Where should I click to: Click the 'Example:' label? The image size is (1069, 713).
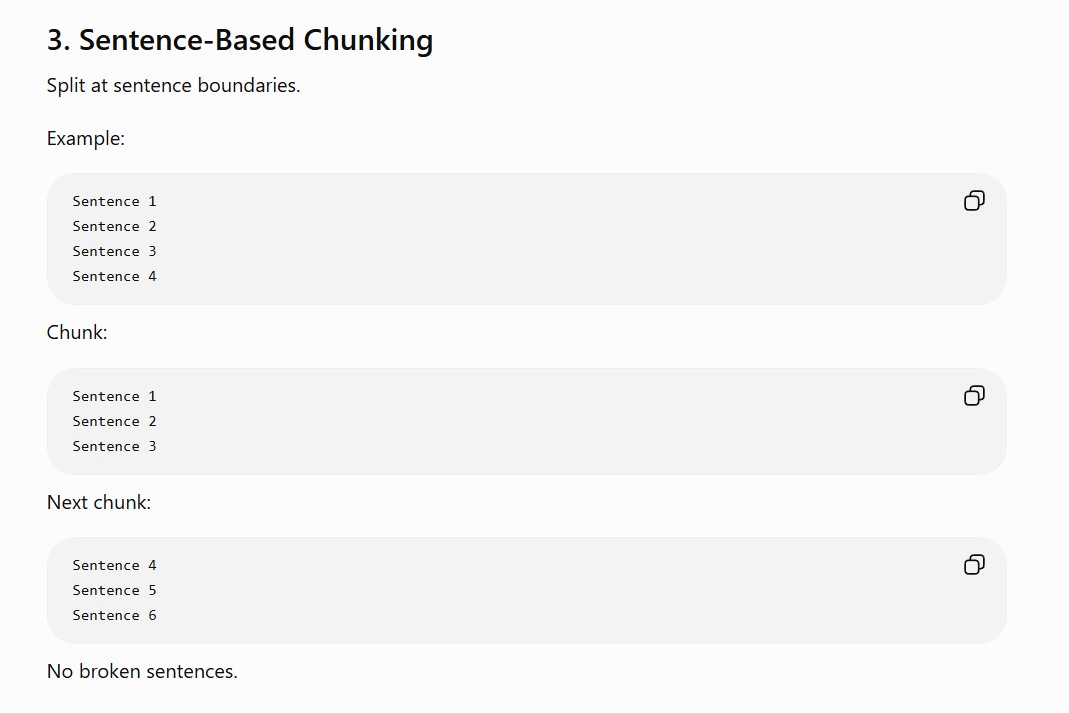point(86,138)
